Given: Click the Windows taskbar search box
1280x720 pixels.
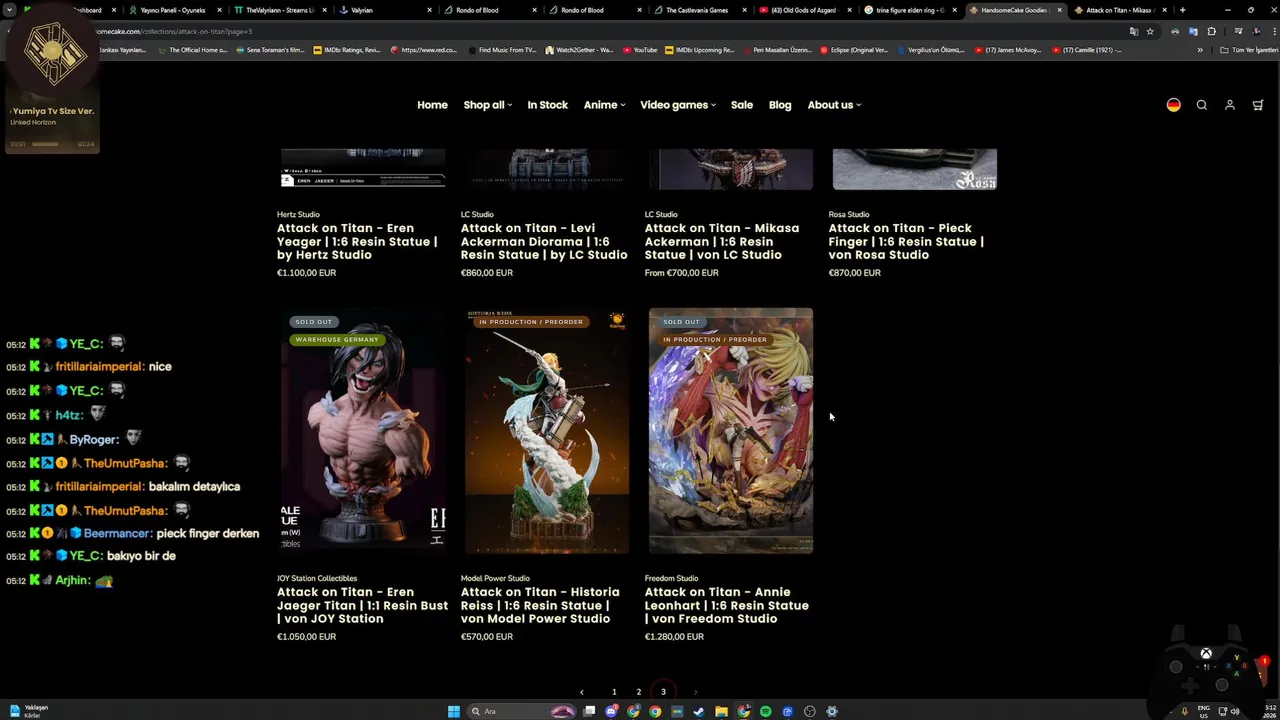Looking at the screenshot, I should pos(521,711).
